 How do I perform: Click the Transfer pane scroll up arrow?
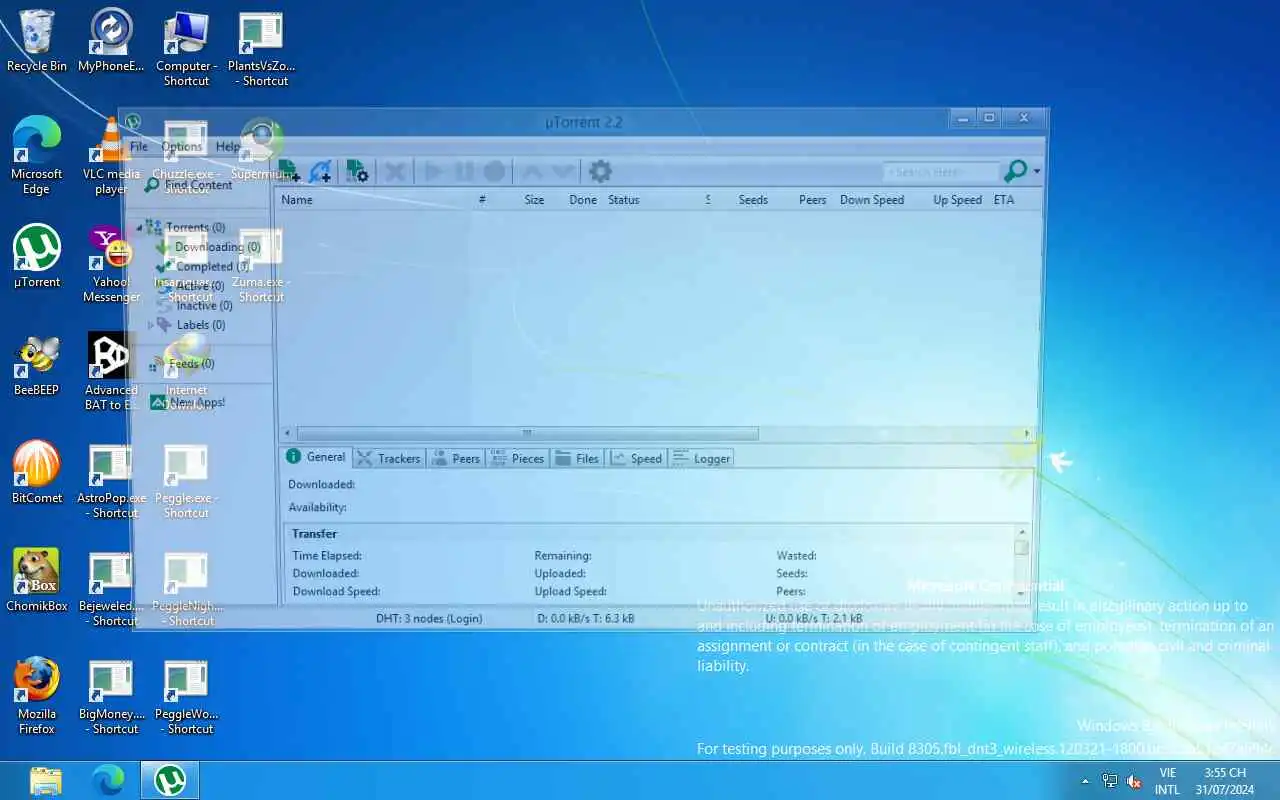click(x=1021, y=533)
